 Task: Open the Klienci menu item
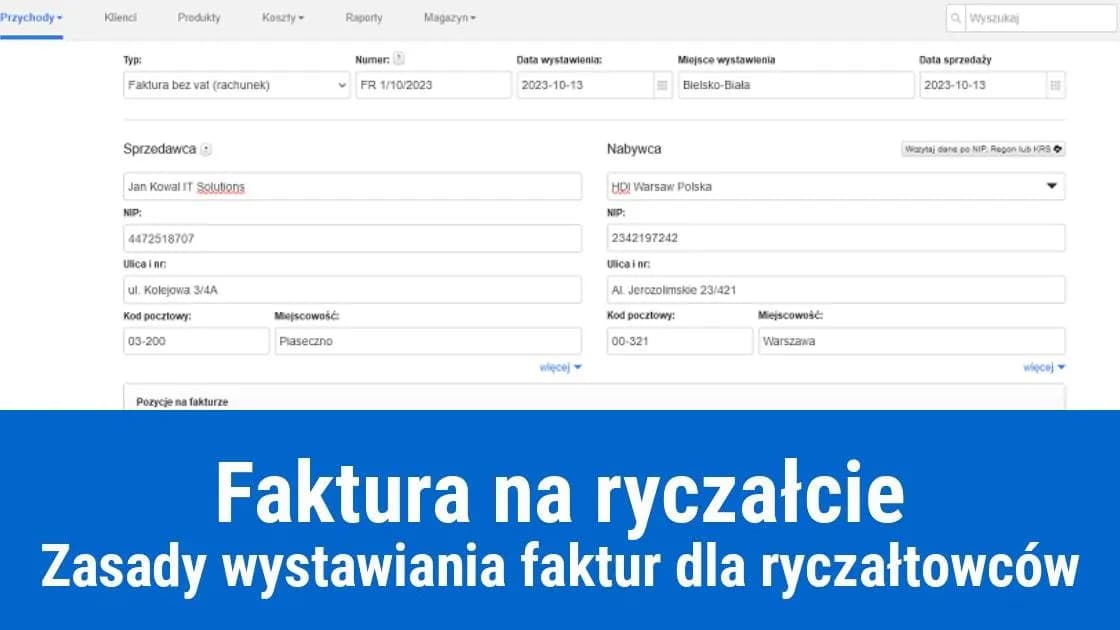[118, 17]
